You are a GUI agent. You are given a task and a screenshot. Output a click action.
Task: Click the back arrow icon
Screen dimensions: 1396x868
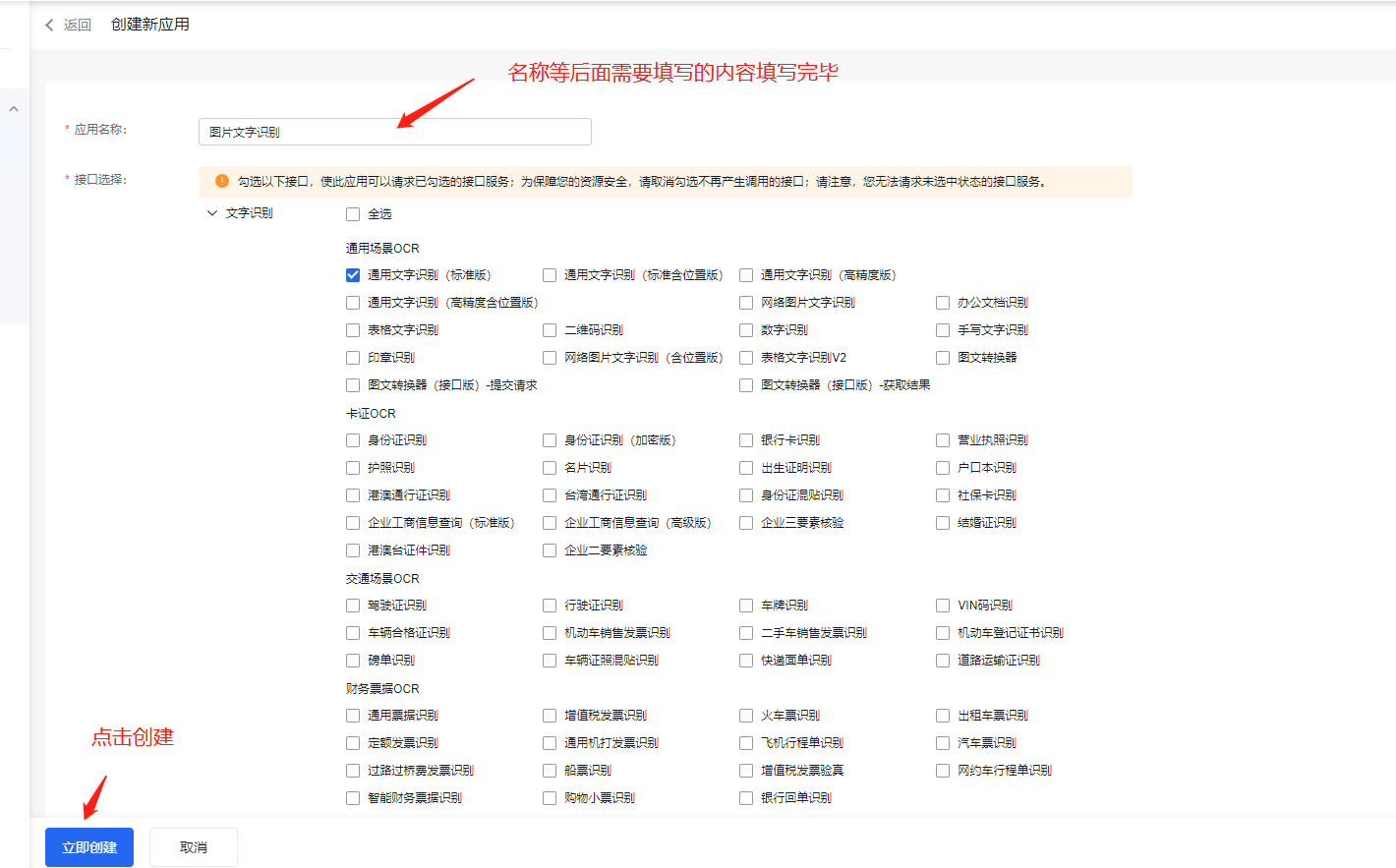point(49,25)
